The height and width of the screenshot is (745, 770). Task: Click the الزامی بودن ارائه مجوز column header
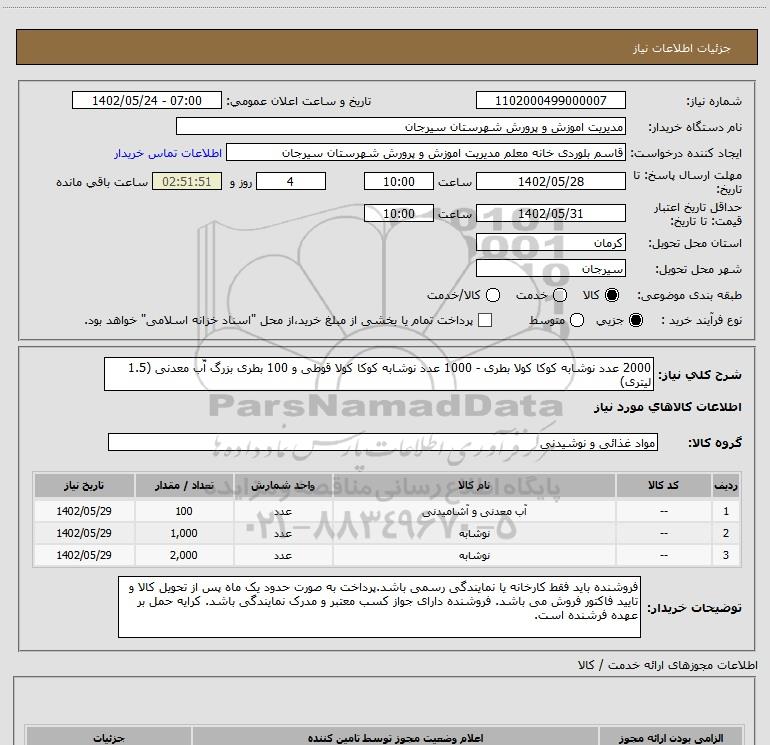coord(671,738)
